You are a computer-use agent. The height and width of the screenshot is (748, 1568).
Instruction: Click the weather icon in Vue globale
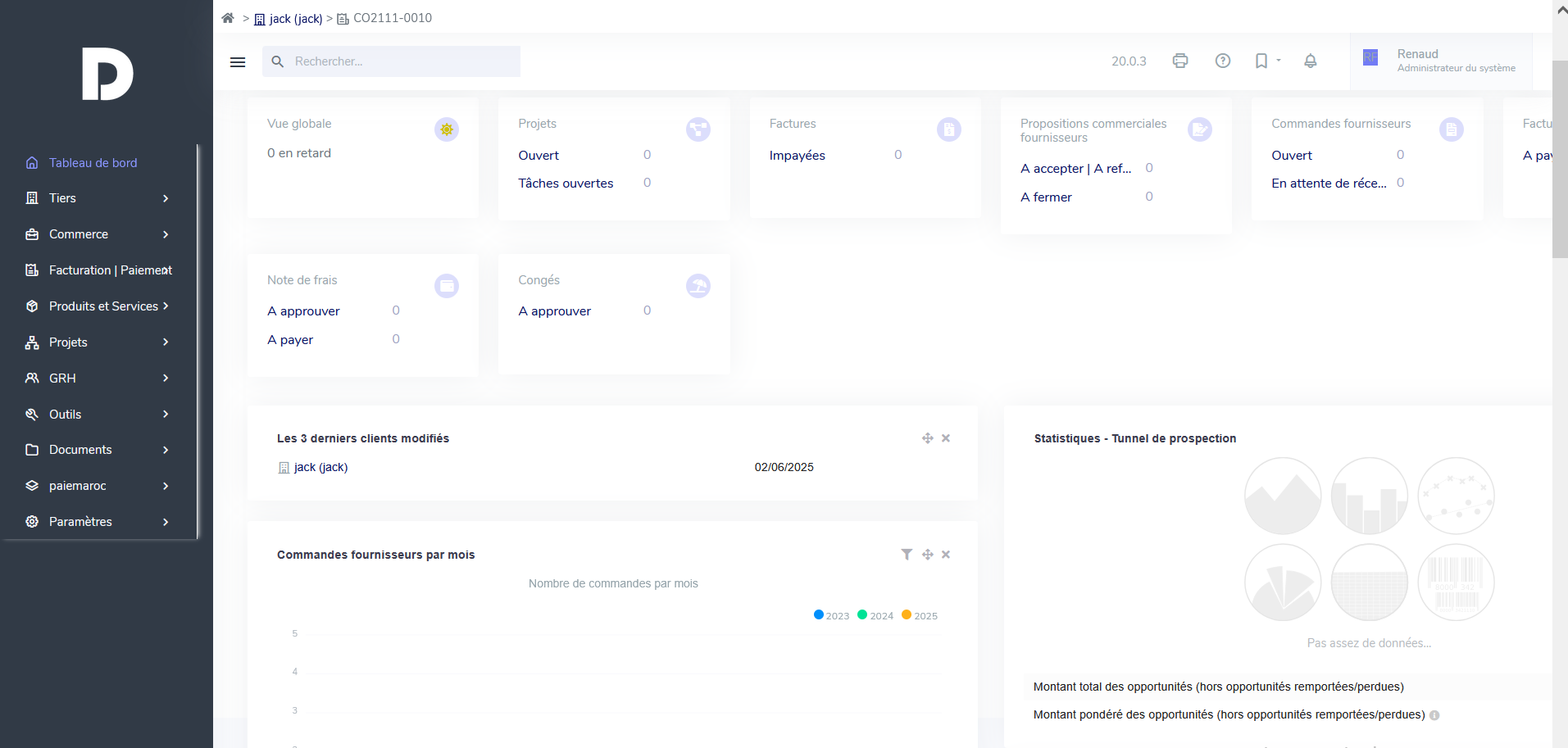click(446, 129)
